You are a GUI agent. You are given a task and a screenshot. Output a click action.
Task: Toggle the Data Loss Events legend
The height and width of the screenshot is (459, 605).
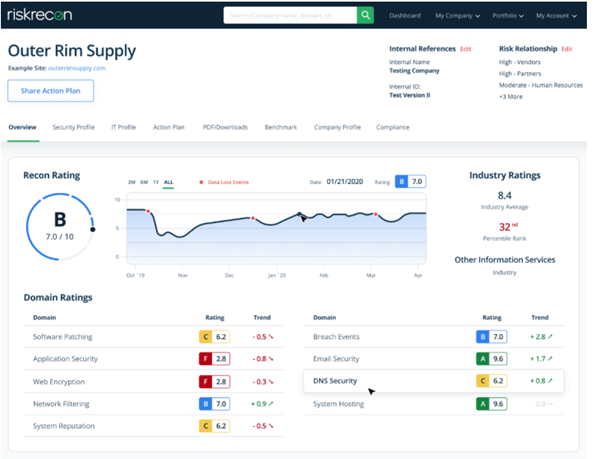coord(224,182)
